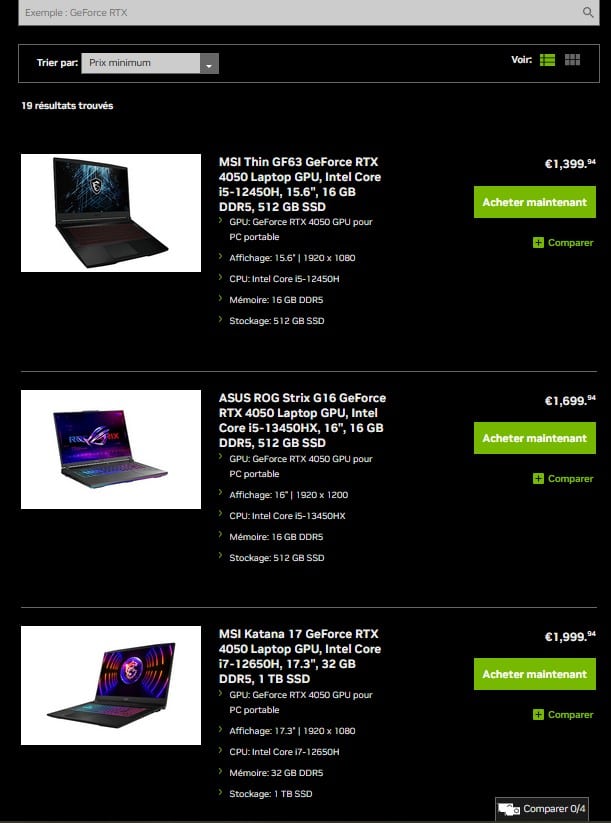Switch to grid view icon
Screen dimensions: 611x823
(572, 60)
